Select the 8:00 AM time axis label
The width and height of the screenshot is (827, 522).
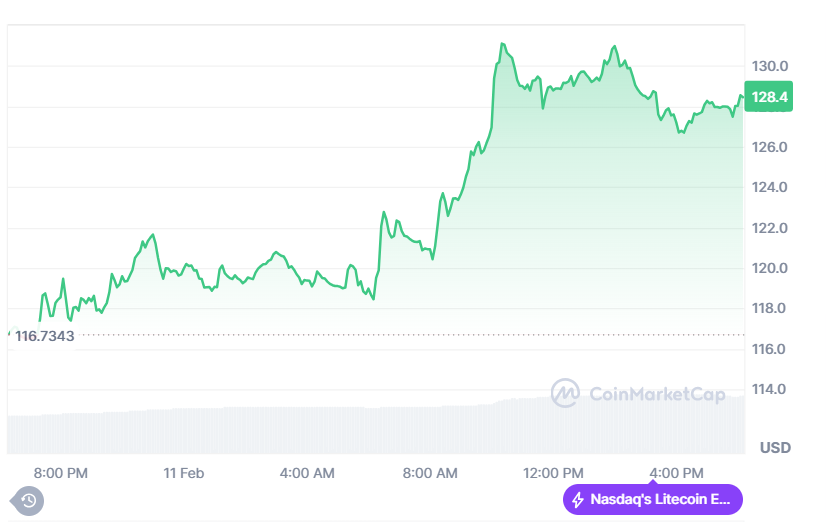[431, 473]
